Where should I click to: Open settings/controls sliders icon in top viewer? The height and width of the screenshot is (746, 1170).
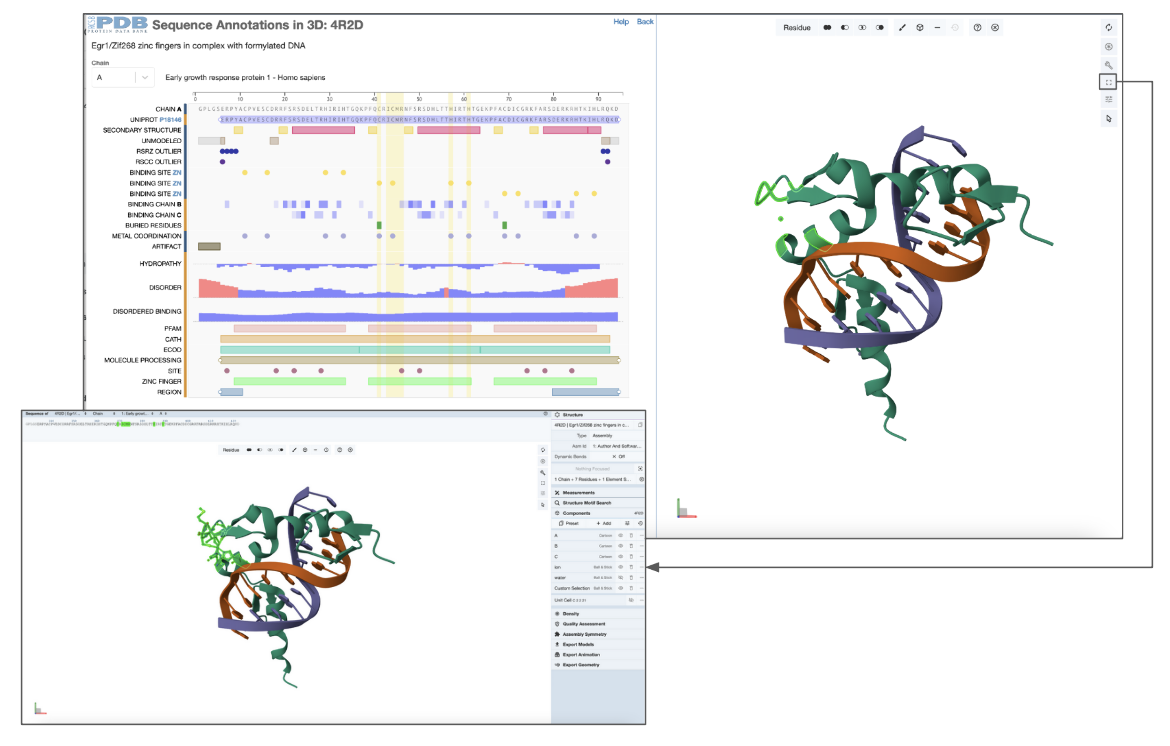tap(1108, 100)
